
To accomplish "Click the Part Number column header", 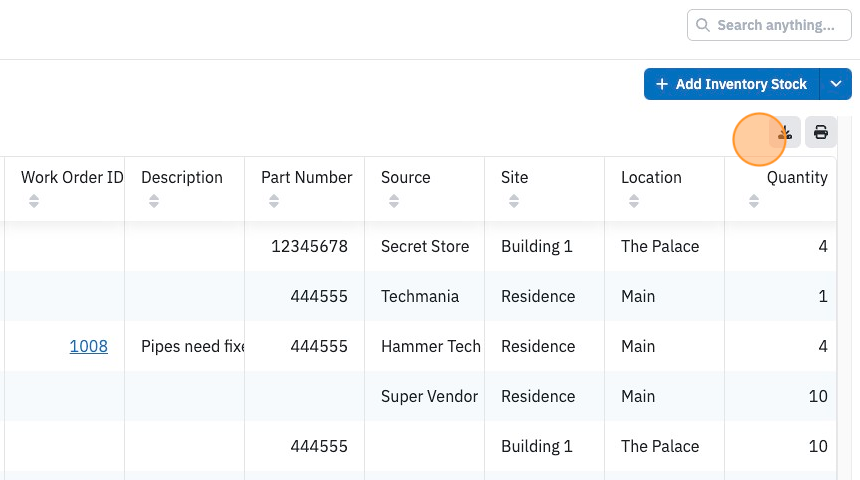I will pos(304,189).
